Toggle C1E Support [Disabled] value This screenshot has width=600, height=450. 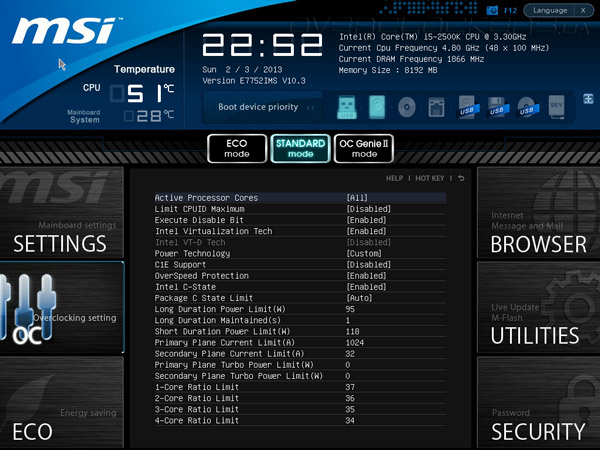click(368, 265)
